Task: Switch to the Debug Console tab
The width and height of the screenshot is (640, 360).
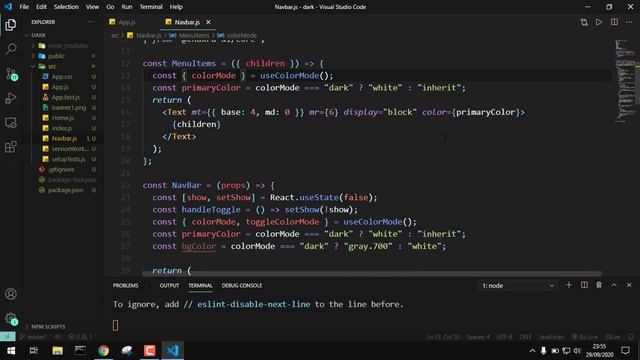Action: point(242,285)
